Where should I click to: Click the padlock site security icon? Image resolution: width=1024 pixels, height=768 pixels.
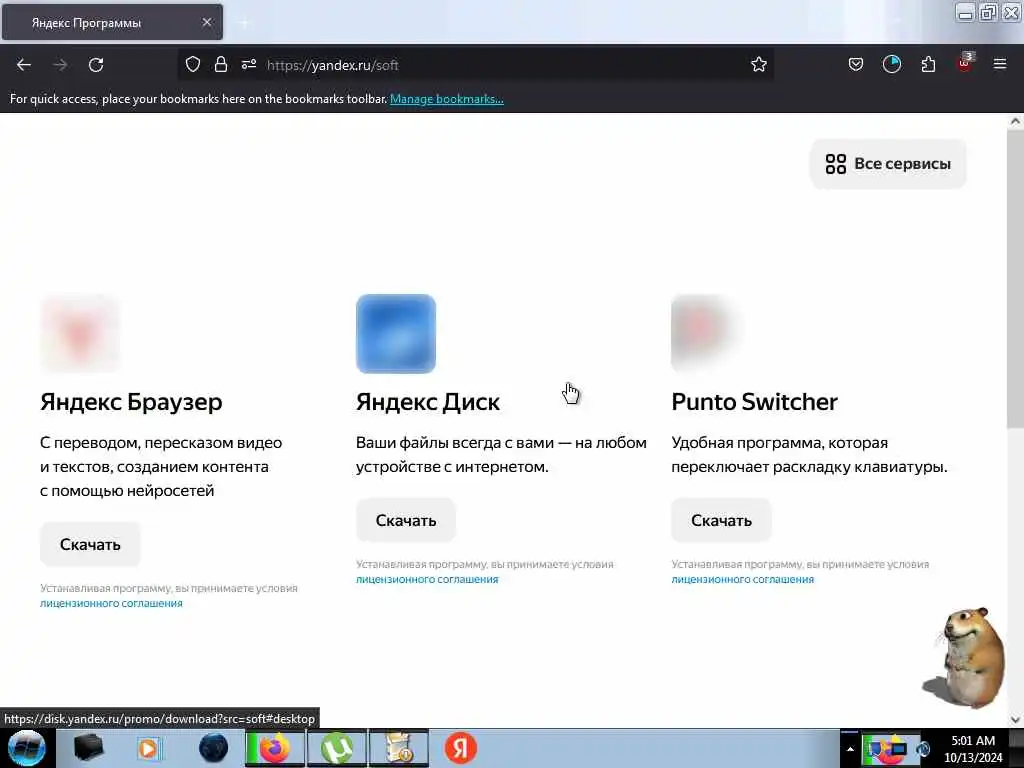221,64
